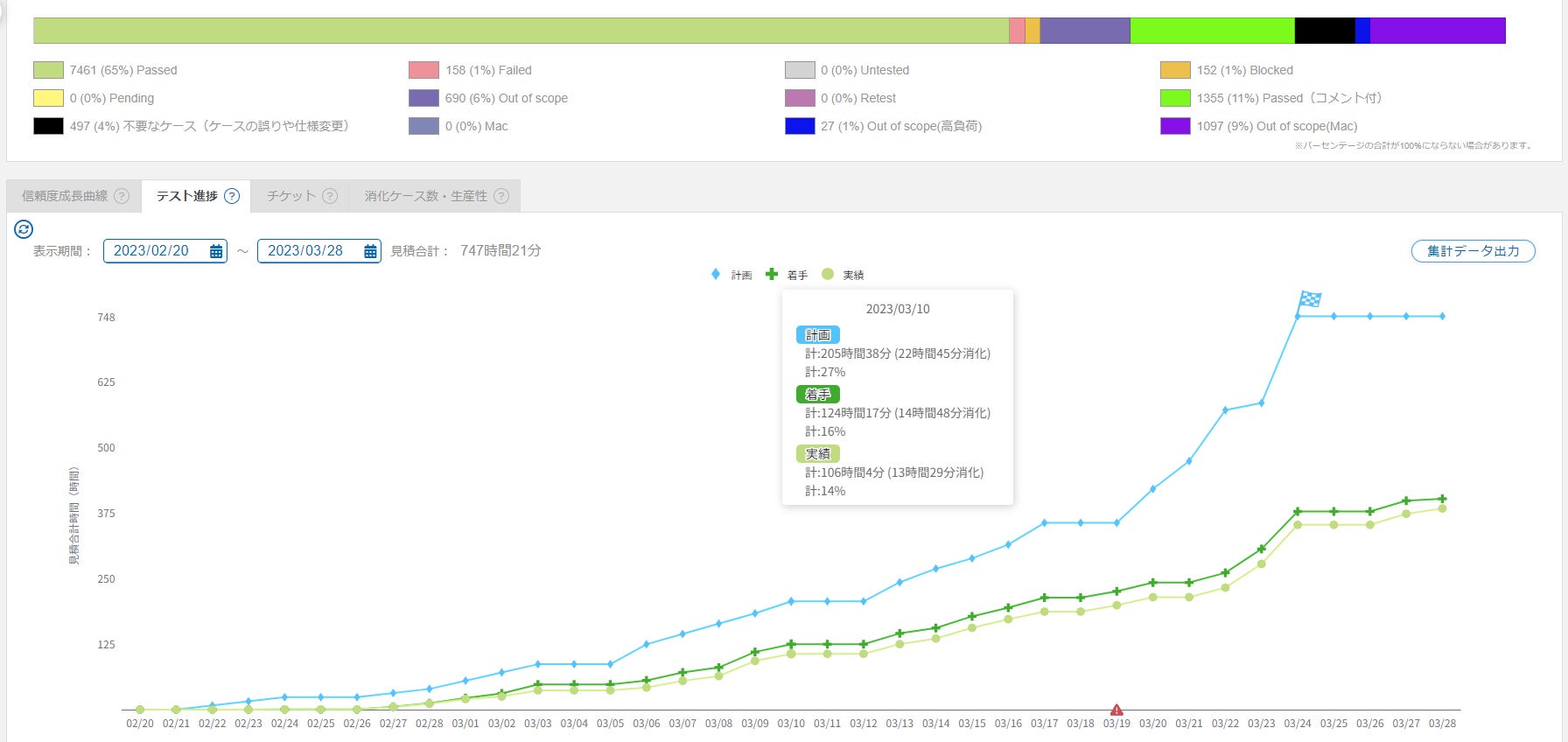The height and width of the screenshot is (742, 1568).
Task: Click help icon beside 消化ケース数・生産性 tab
Action: pyautogui.click(x=501, y=196)
